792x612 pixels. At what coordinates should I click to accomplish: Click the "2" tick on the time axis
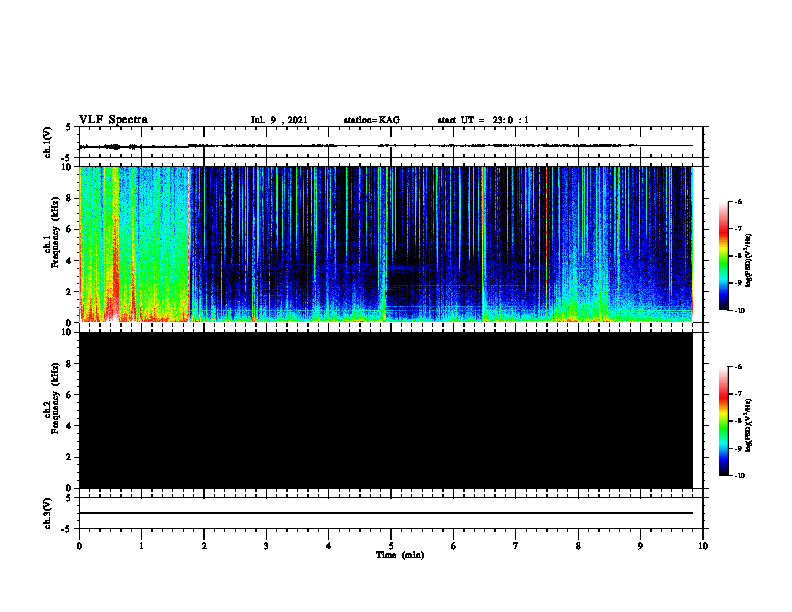click(x=204, y=546)
